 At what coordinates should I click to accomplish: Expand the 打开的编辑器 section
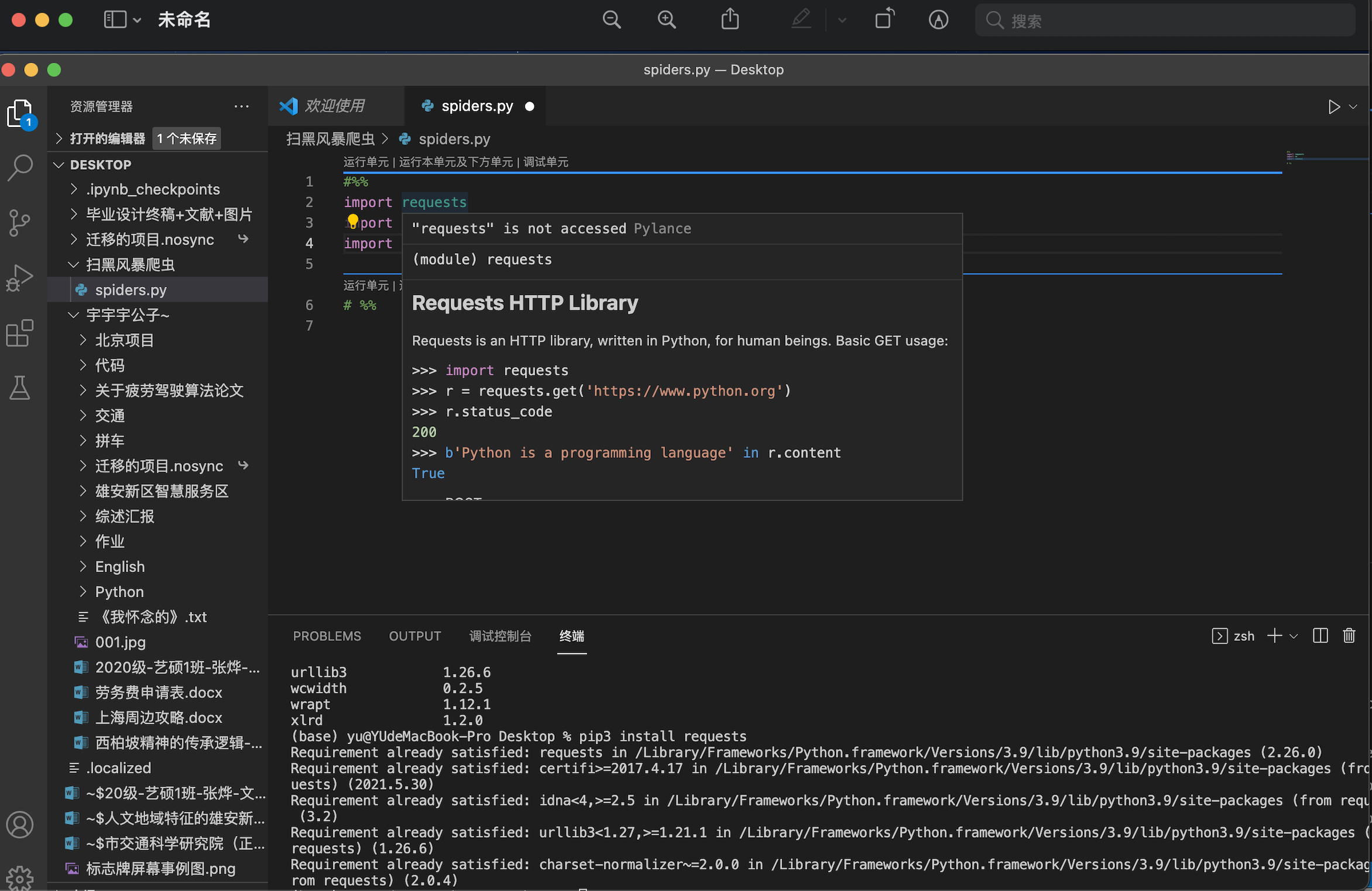point(107,139)
